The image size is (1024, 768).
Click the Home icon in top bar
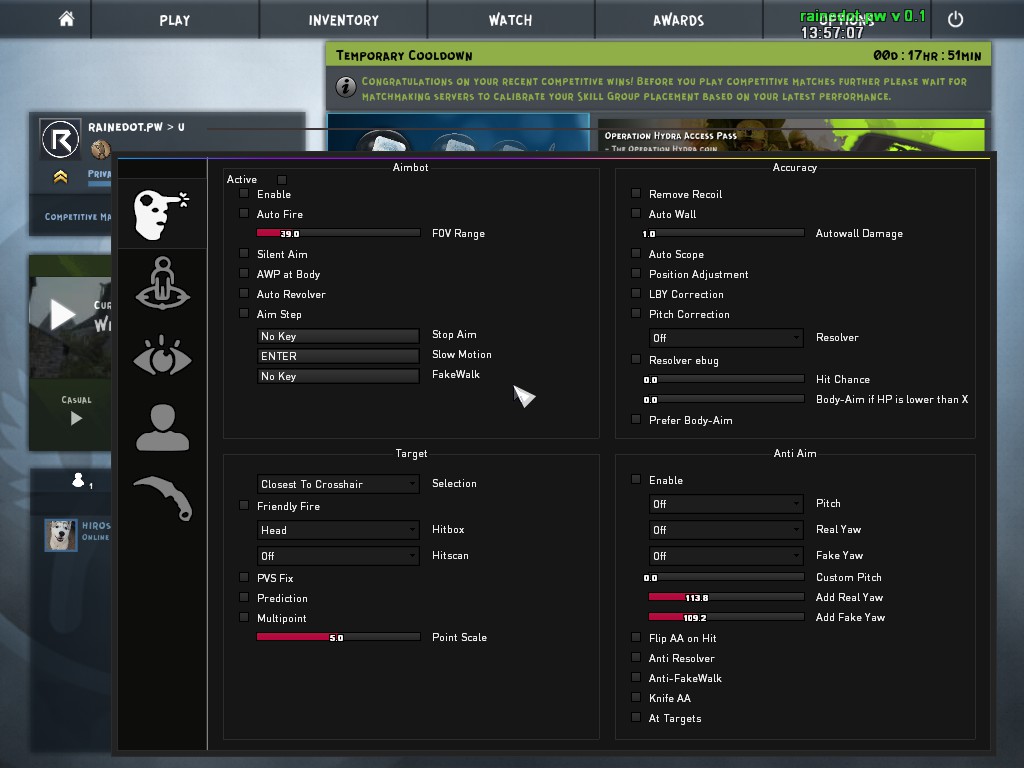tap(66, 19)
